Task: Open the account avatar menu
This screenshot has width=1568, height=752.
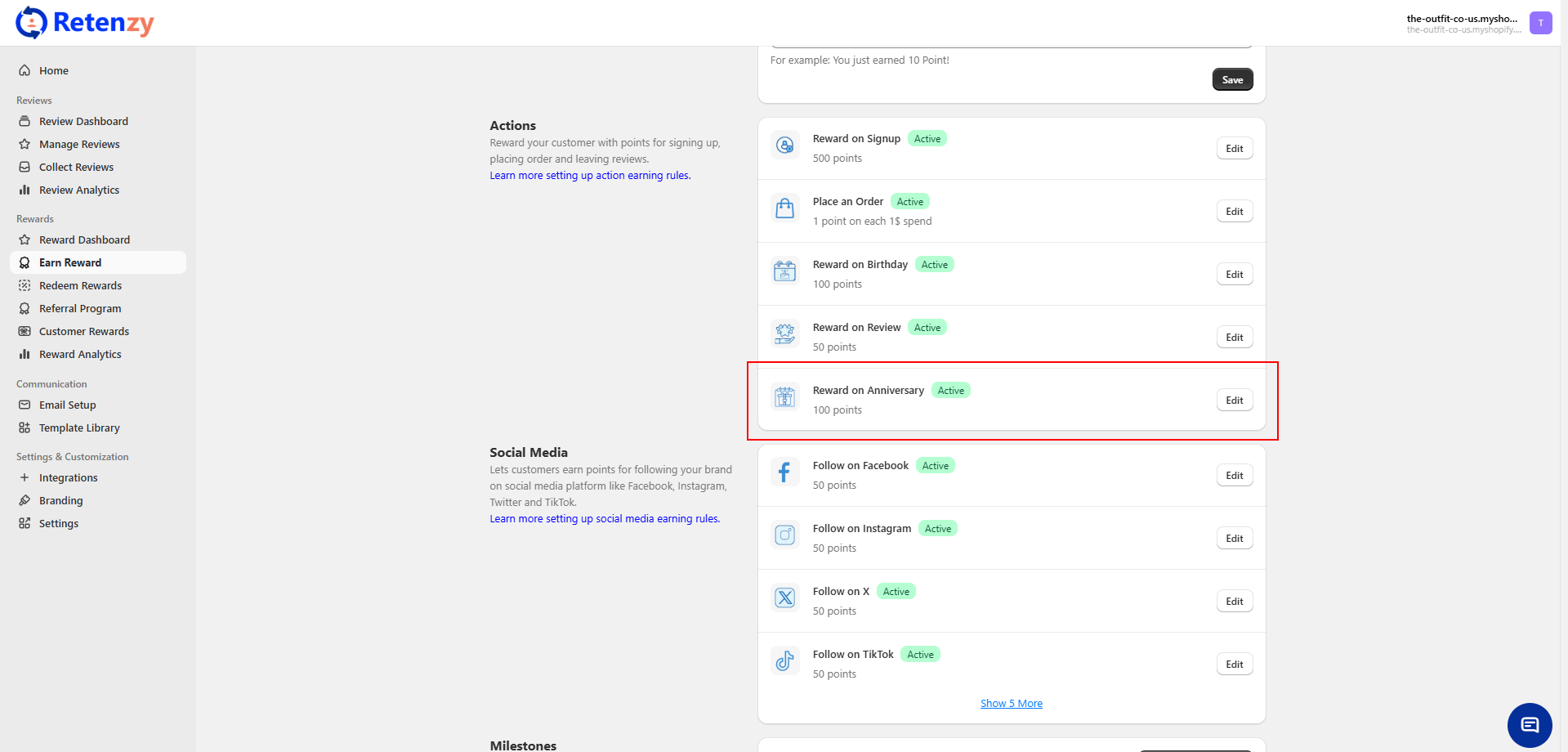Action: pyautogui.click(x=1540, y=23)
